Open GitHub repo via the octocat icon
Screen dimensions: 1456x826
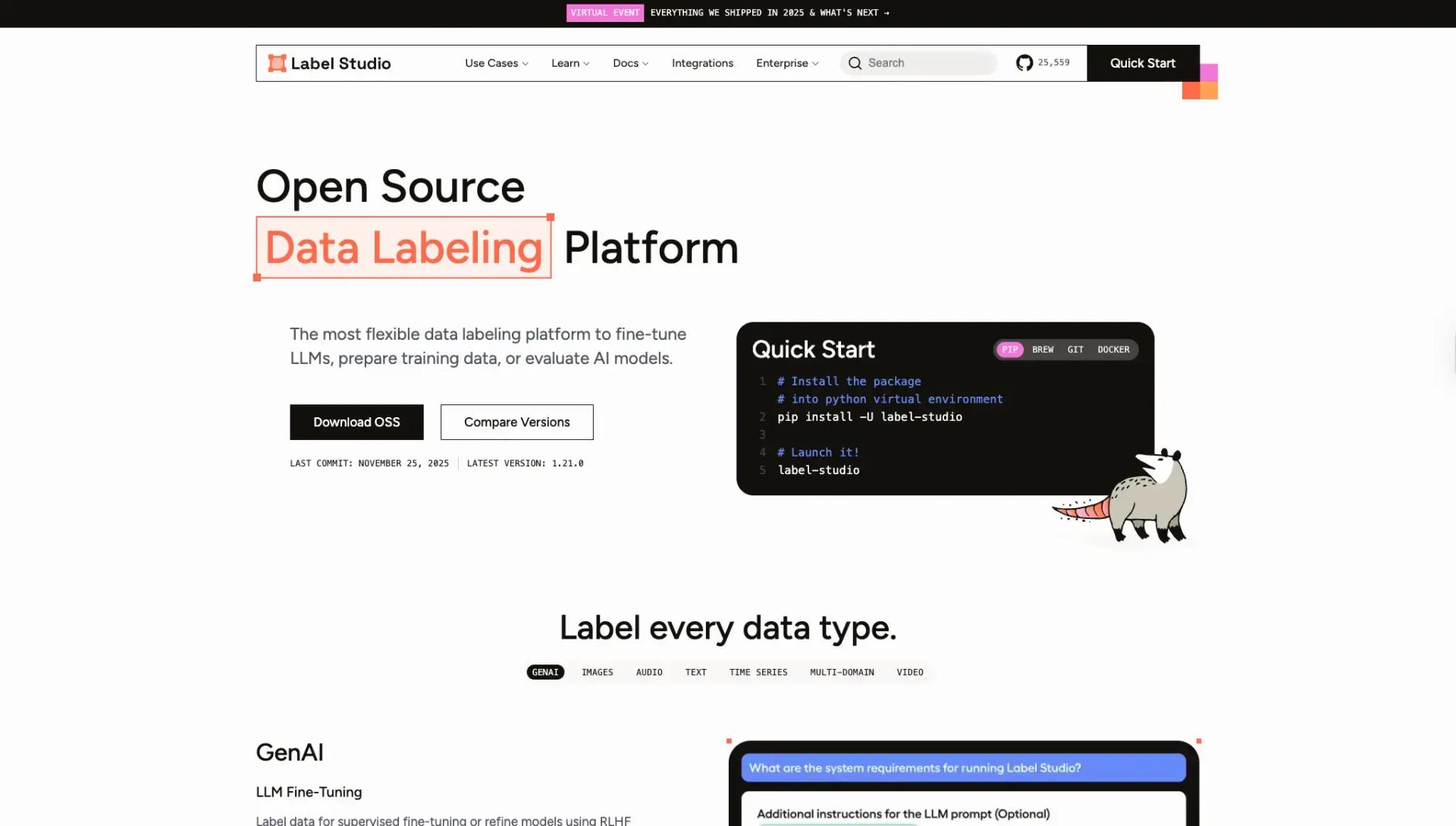pos(1024,63)
